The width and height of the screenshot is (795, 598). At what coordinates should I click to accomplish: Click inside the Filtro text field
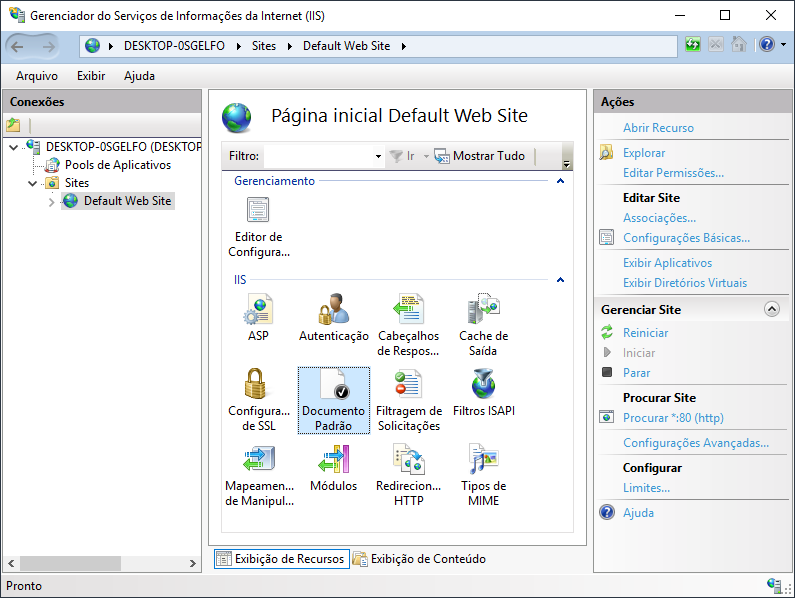(318, 156)
